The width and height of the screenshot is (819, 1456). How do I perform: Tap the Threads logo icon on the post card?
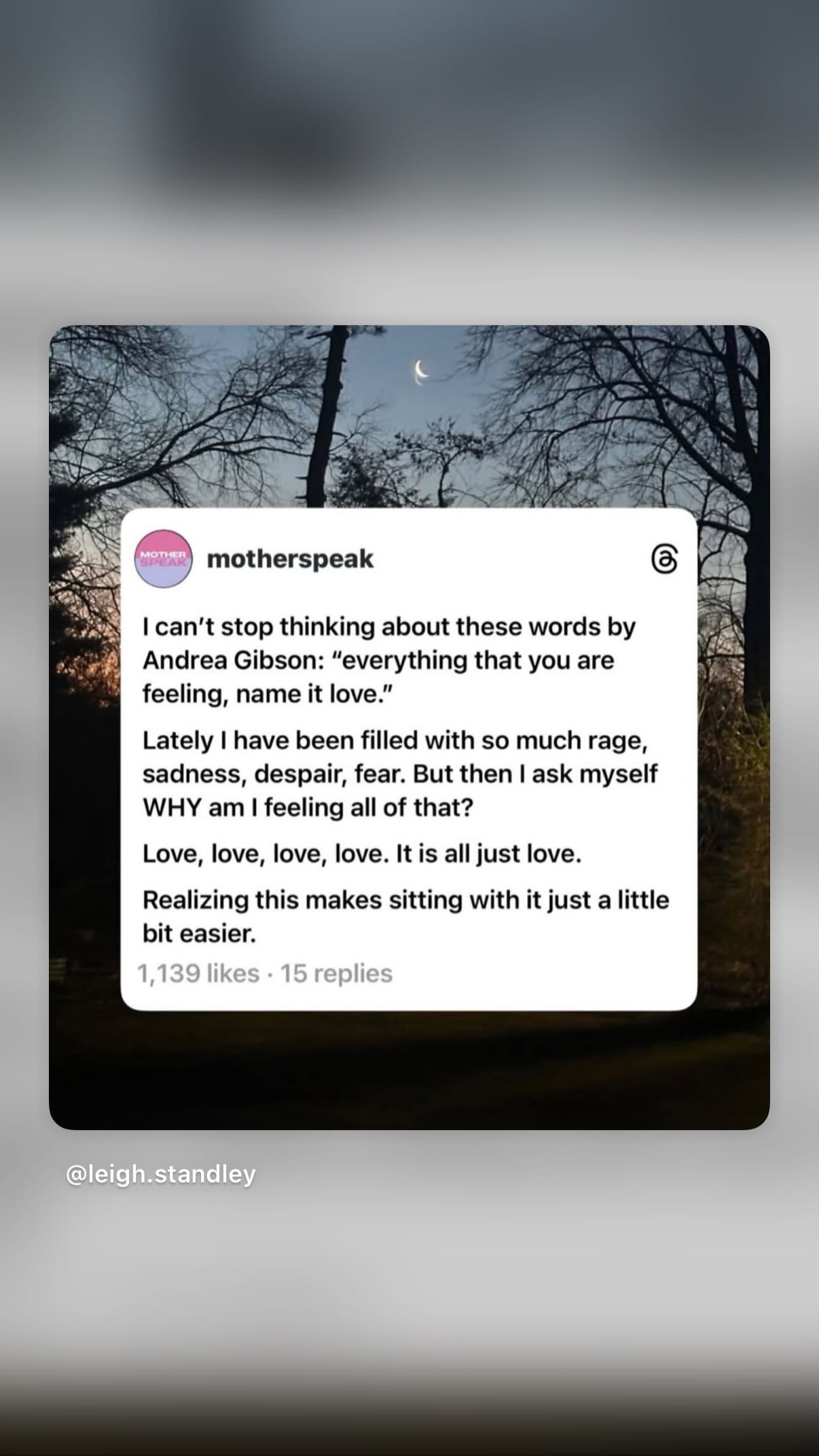[x=664, y=560]
